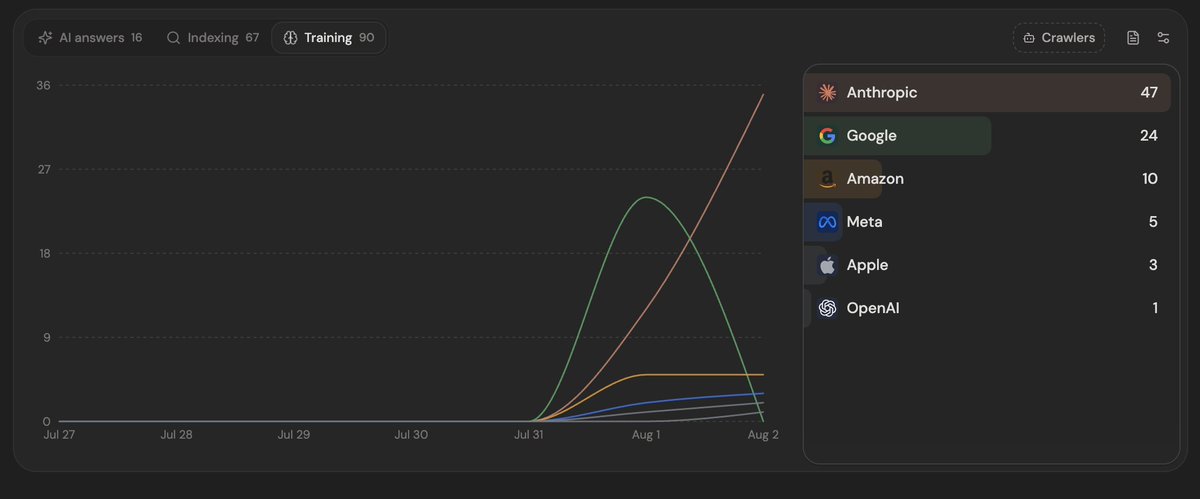Viewport: 1200px width, 499px height.
Task: Select the Apple row label
Action: pos(868,265)
